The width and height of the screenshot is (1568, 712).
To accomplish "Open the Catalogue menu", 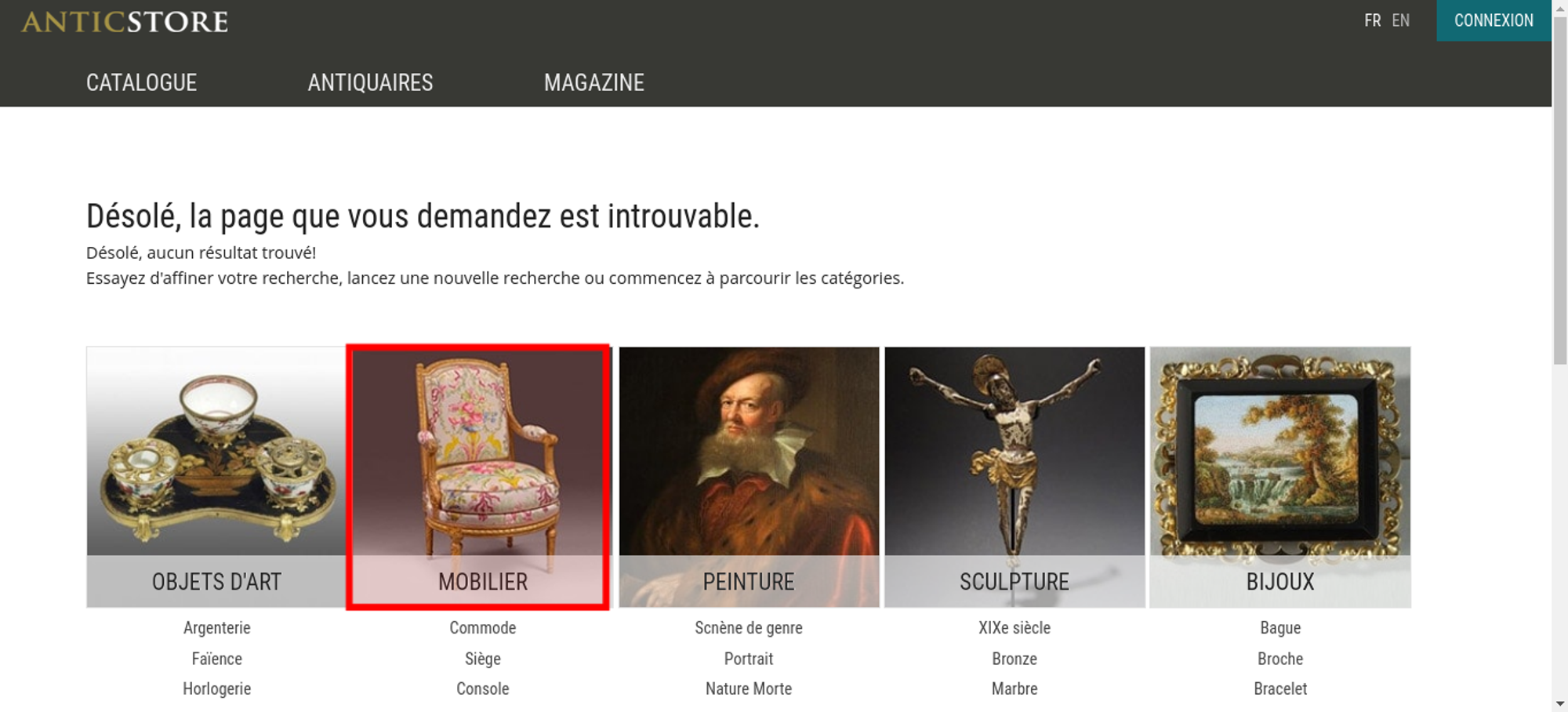I will click(x=141, y=82).
